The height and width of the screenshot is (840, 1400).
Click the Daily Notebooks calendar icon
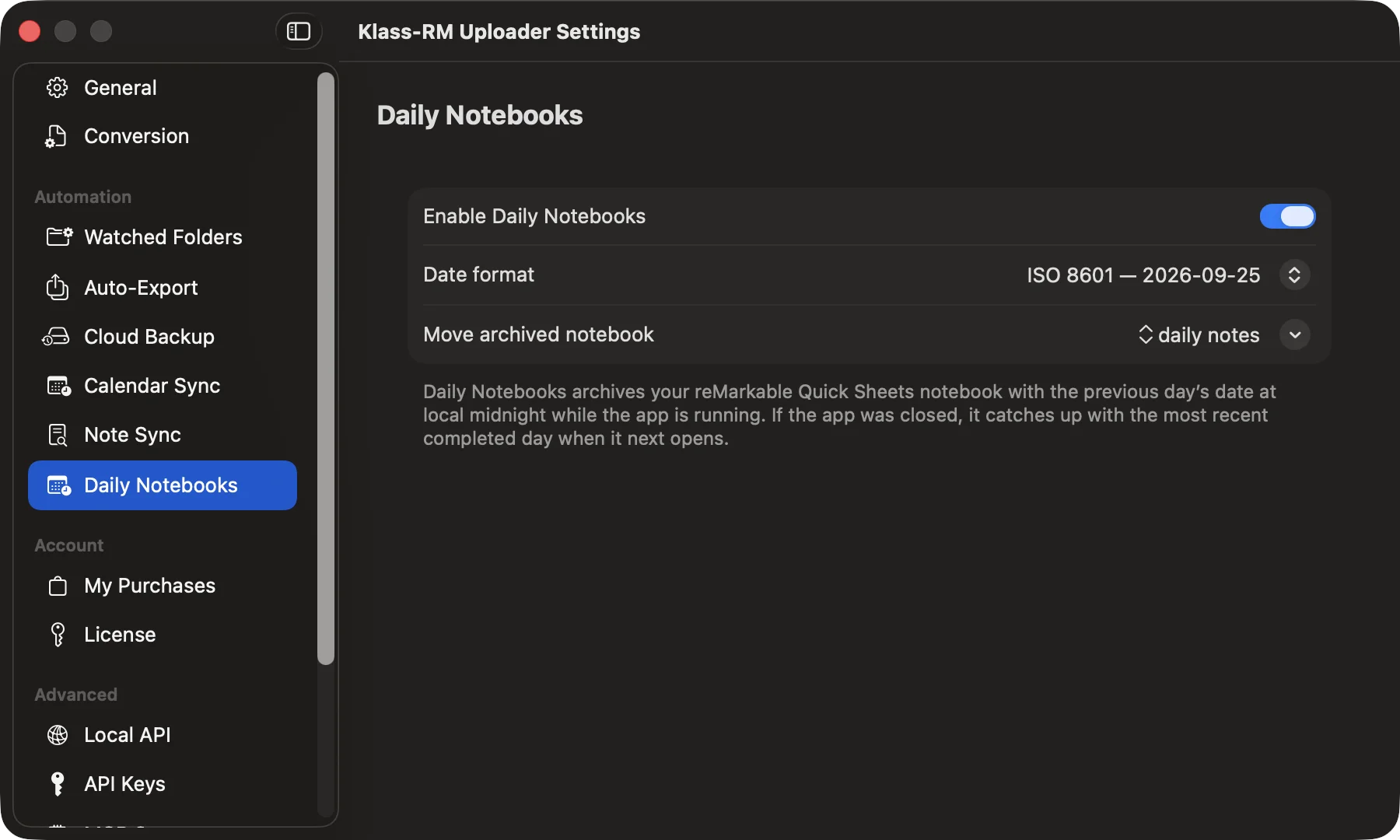coord(59,485)
